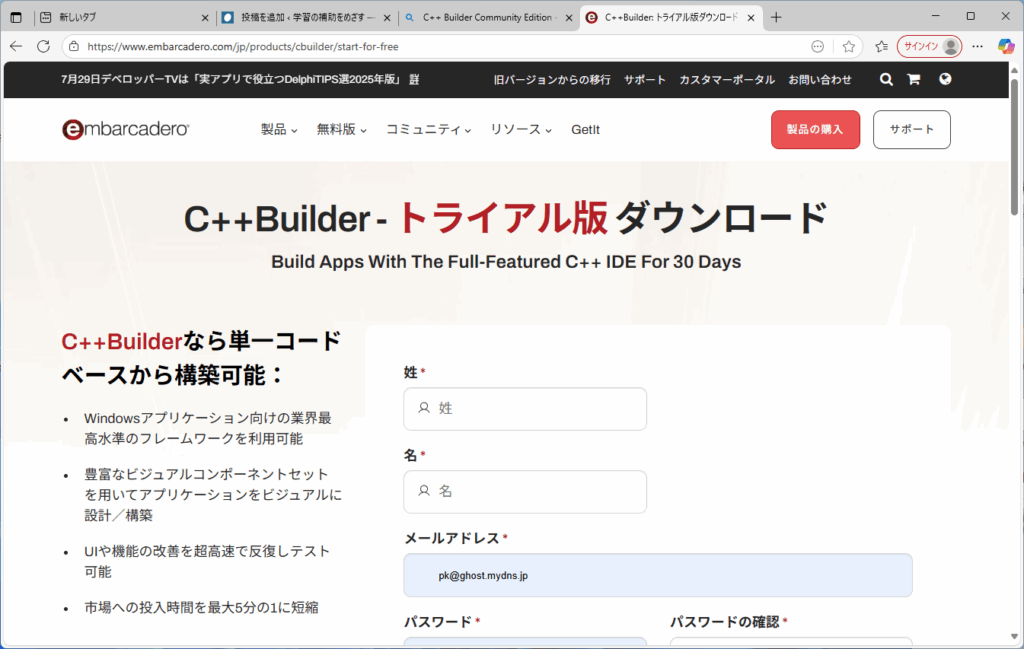Click the scrollbar up arrow
Screen dimensions: 1024x649
click(x=1014, y=70)
